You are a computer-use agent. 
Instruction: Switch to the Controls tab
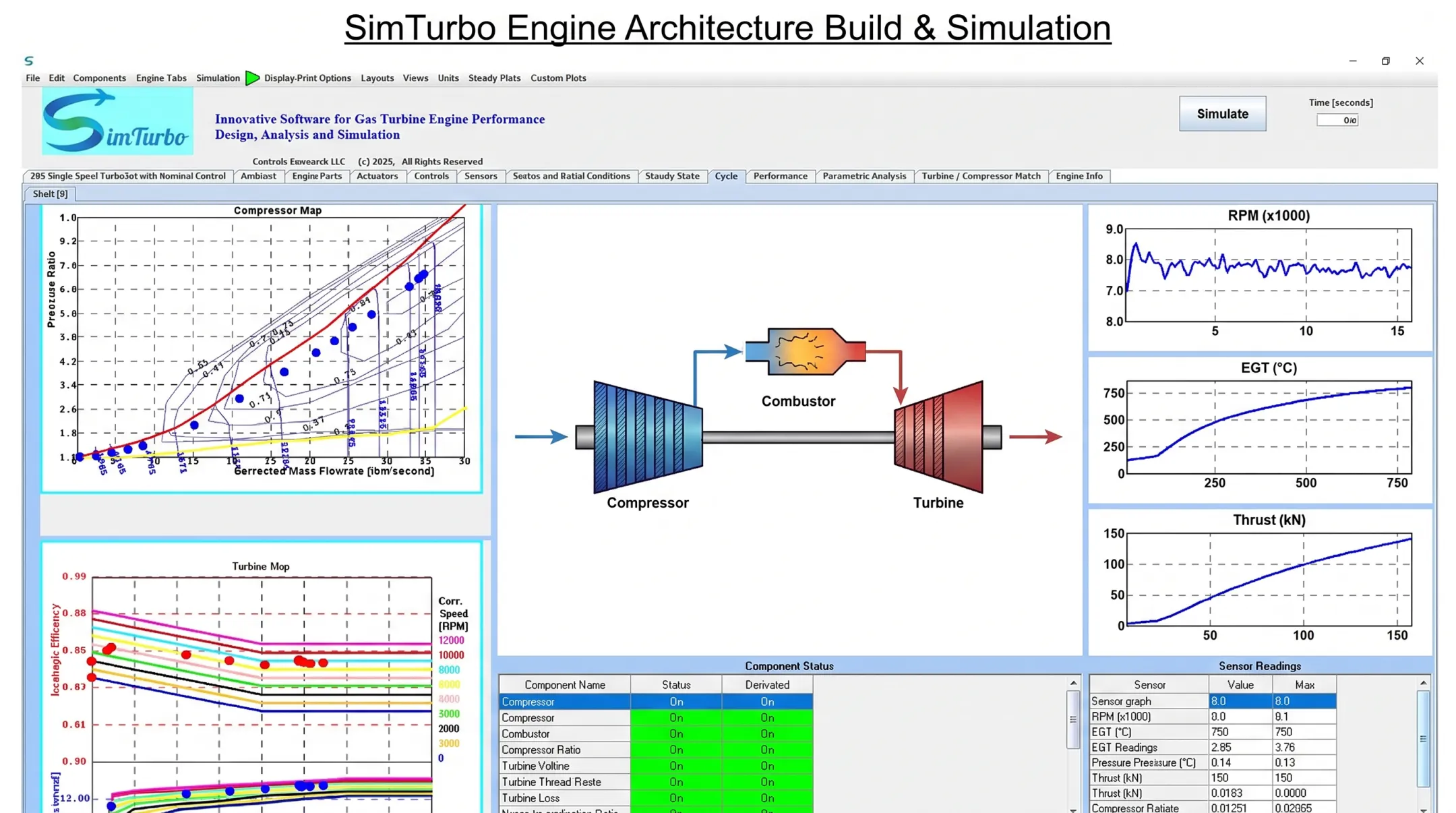coord(431,176)
